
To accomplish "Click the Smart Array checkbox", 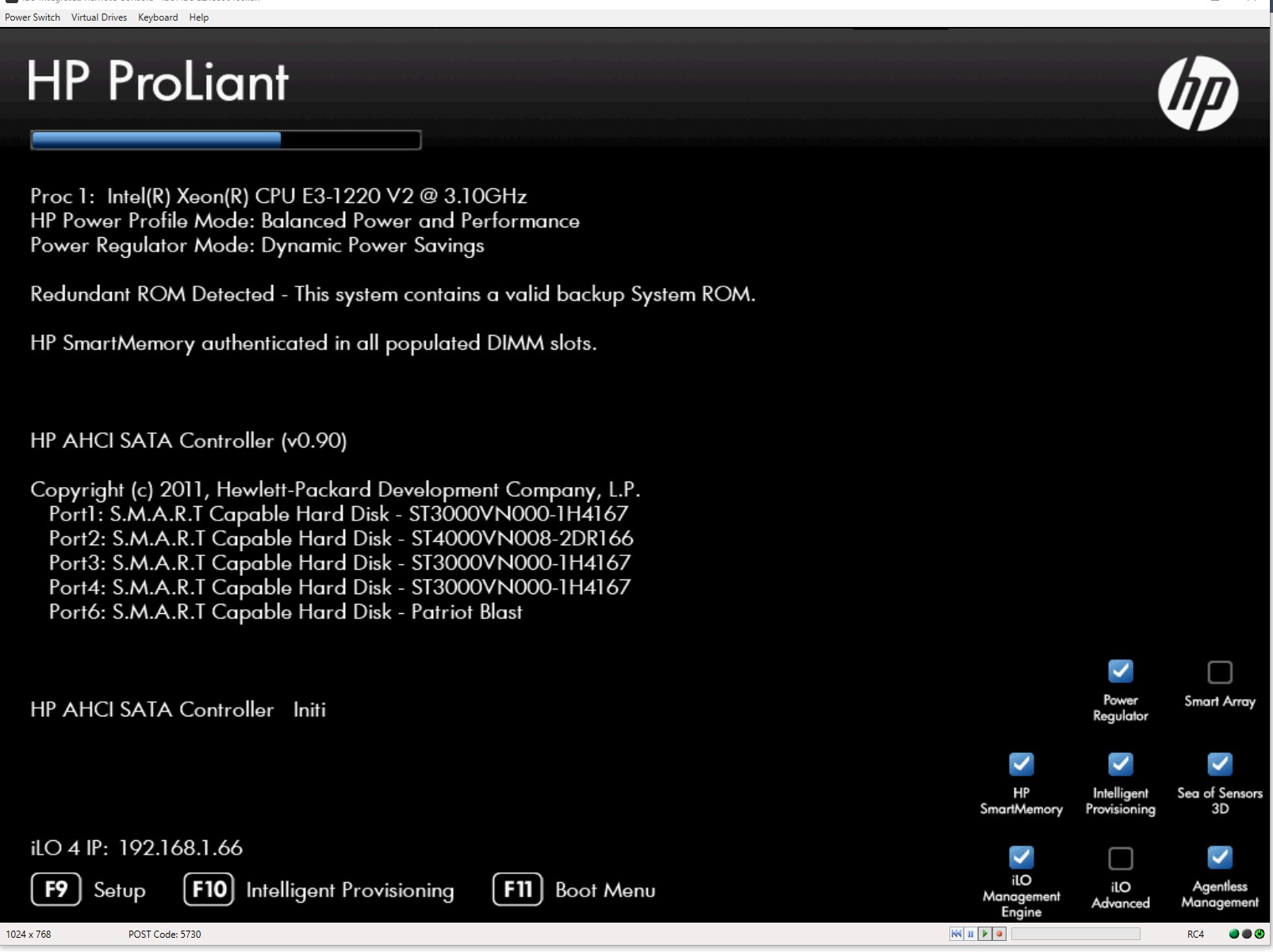I will [x=1220, y=672].
